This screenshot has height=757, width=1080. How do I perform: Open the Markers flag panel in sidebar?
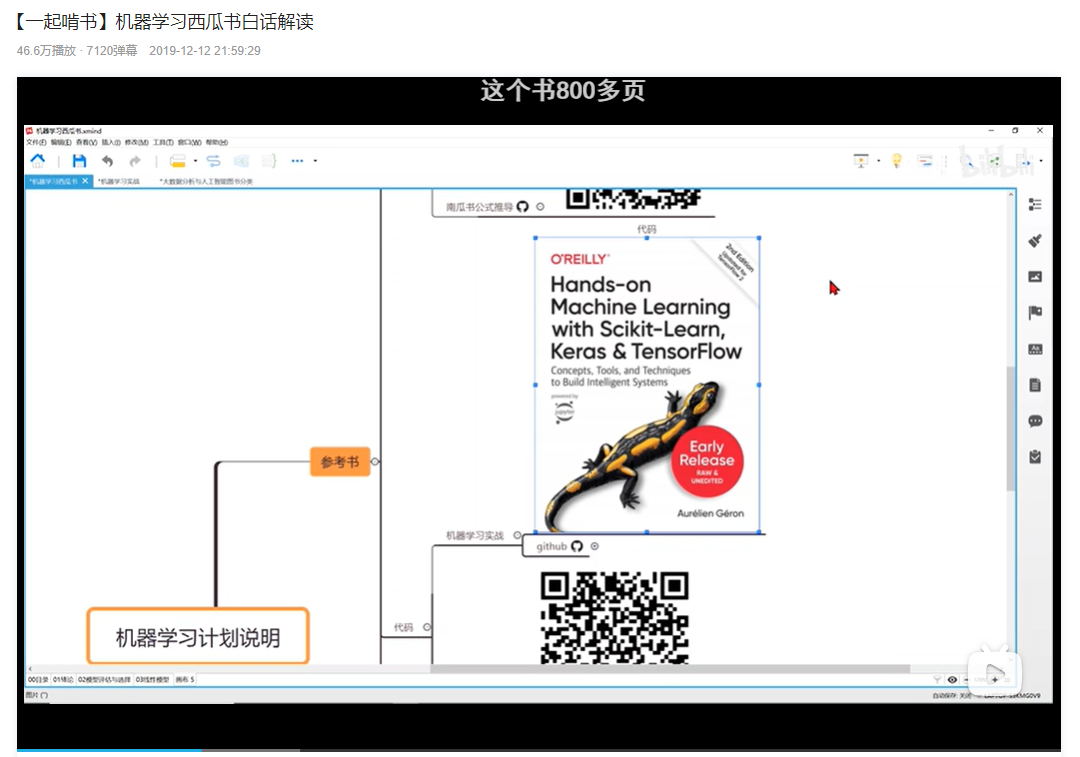click(1035, 313)
